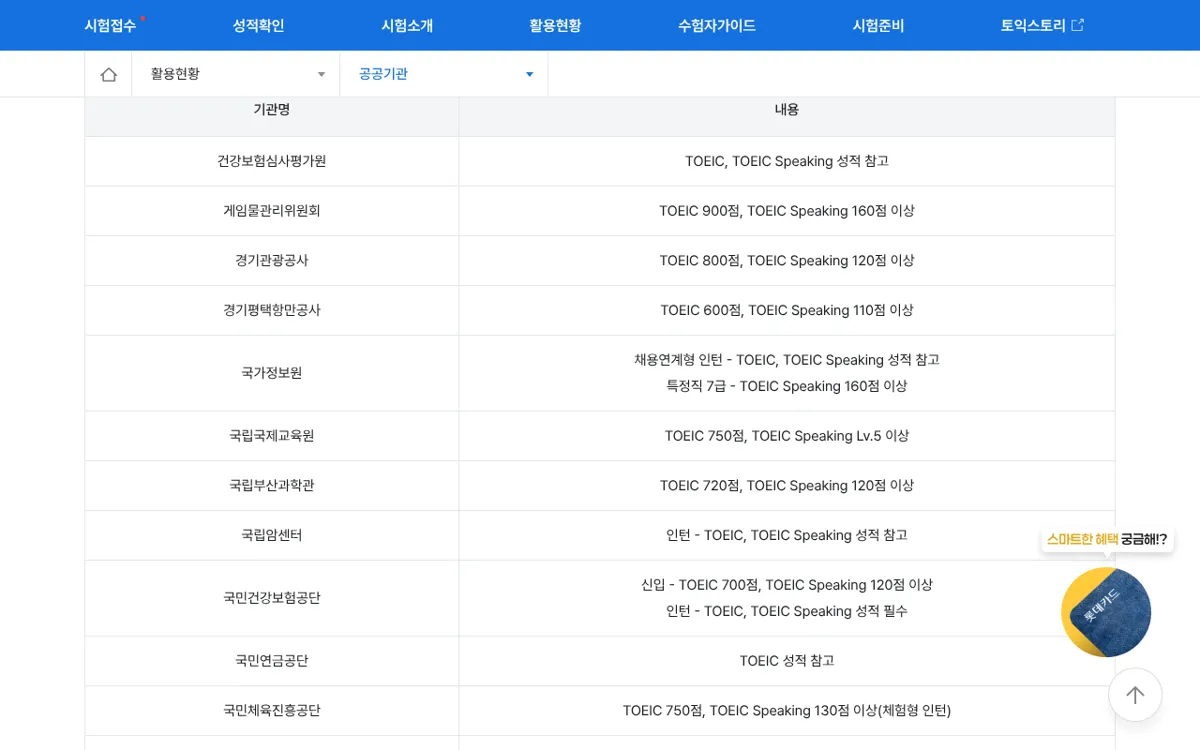
Task: Open the 토익스토리 link
Action: coord(1033,25)
